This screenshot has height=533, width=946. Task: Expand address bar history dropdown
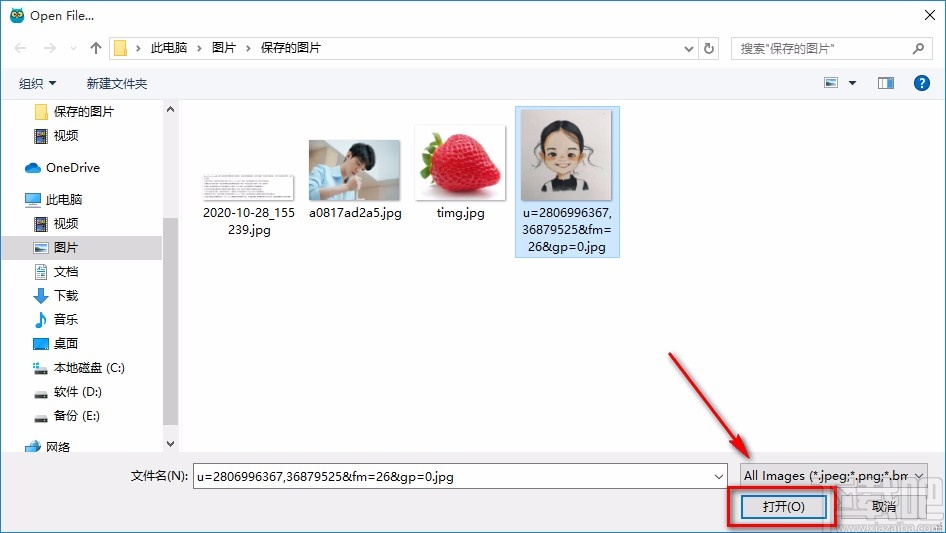688,49
